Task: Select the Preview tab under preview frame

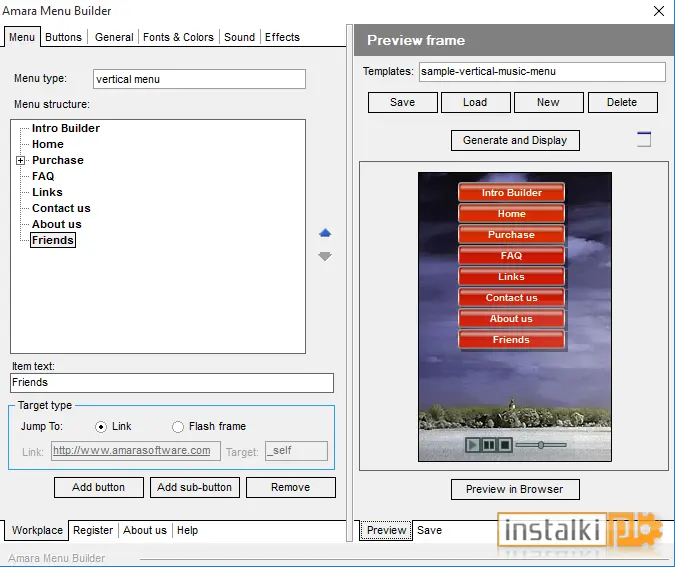Action: click(386, 530)
